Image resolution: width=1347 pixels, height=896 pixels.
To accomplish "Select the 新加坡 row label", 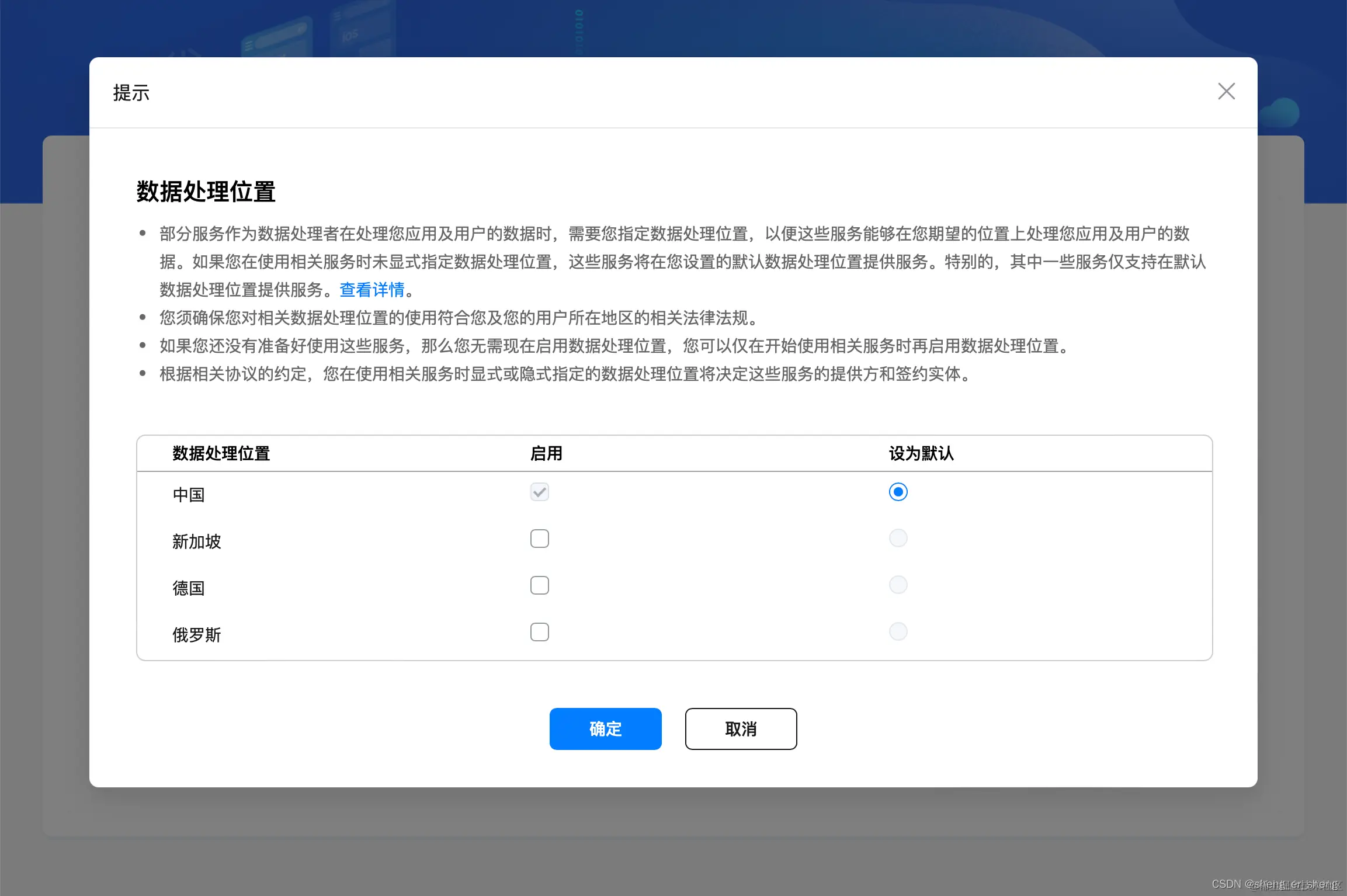I will coord(196,541).
